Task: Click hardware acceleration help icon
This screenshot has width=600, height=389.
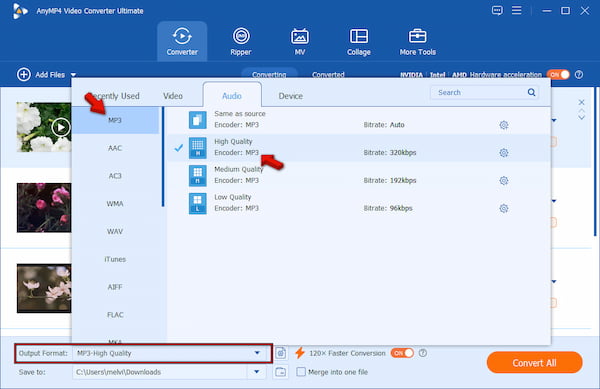Action: click(x=579, y=75)
